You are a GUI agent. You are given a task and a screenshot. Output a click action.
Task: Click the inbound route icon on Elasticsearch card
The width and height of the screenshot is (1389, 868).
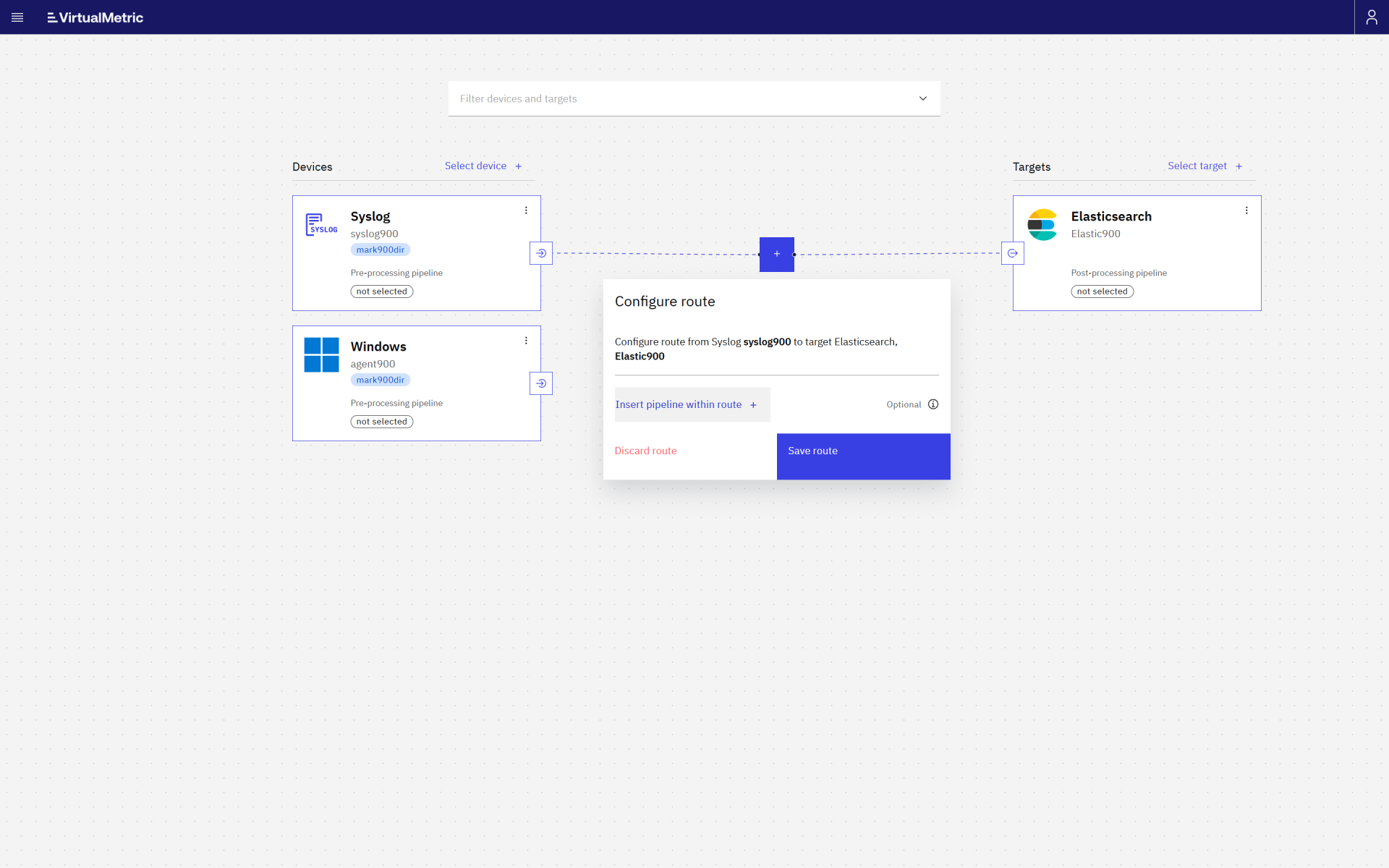tap(1012, 253)
